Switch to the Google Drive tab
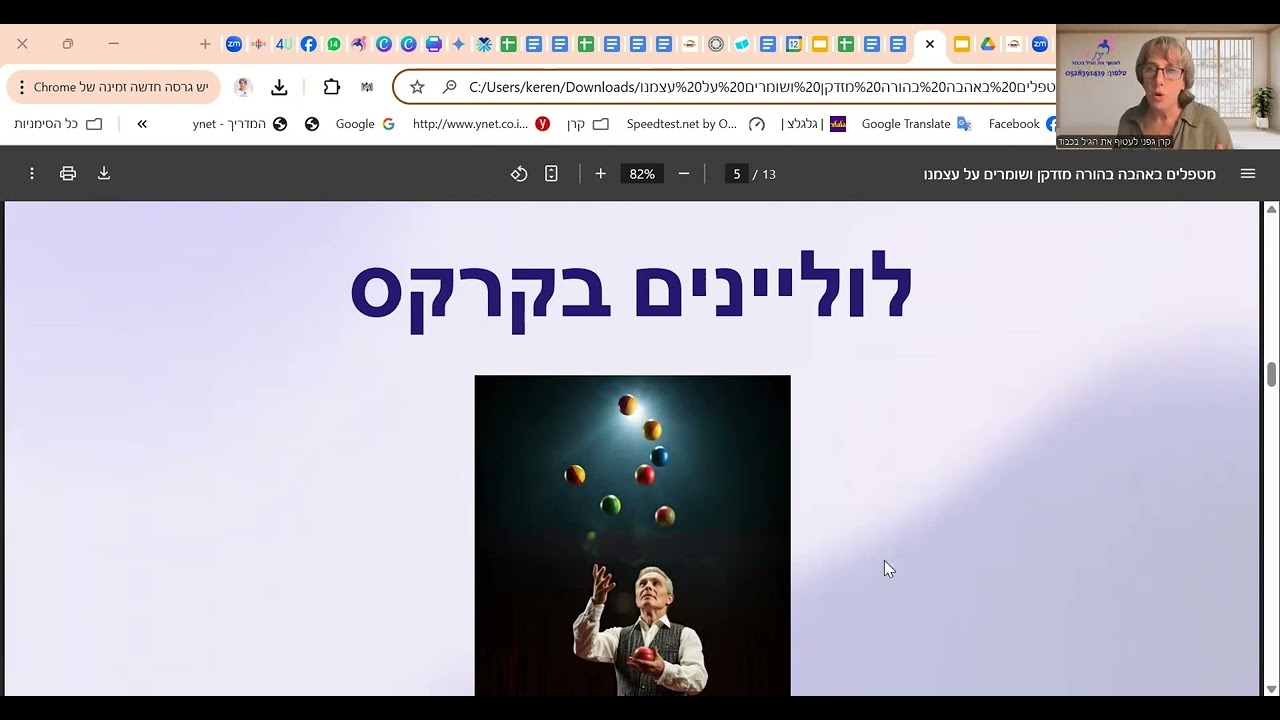 click(x=988, y=44)
